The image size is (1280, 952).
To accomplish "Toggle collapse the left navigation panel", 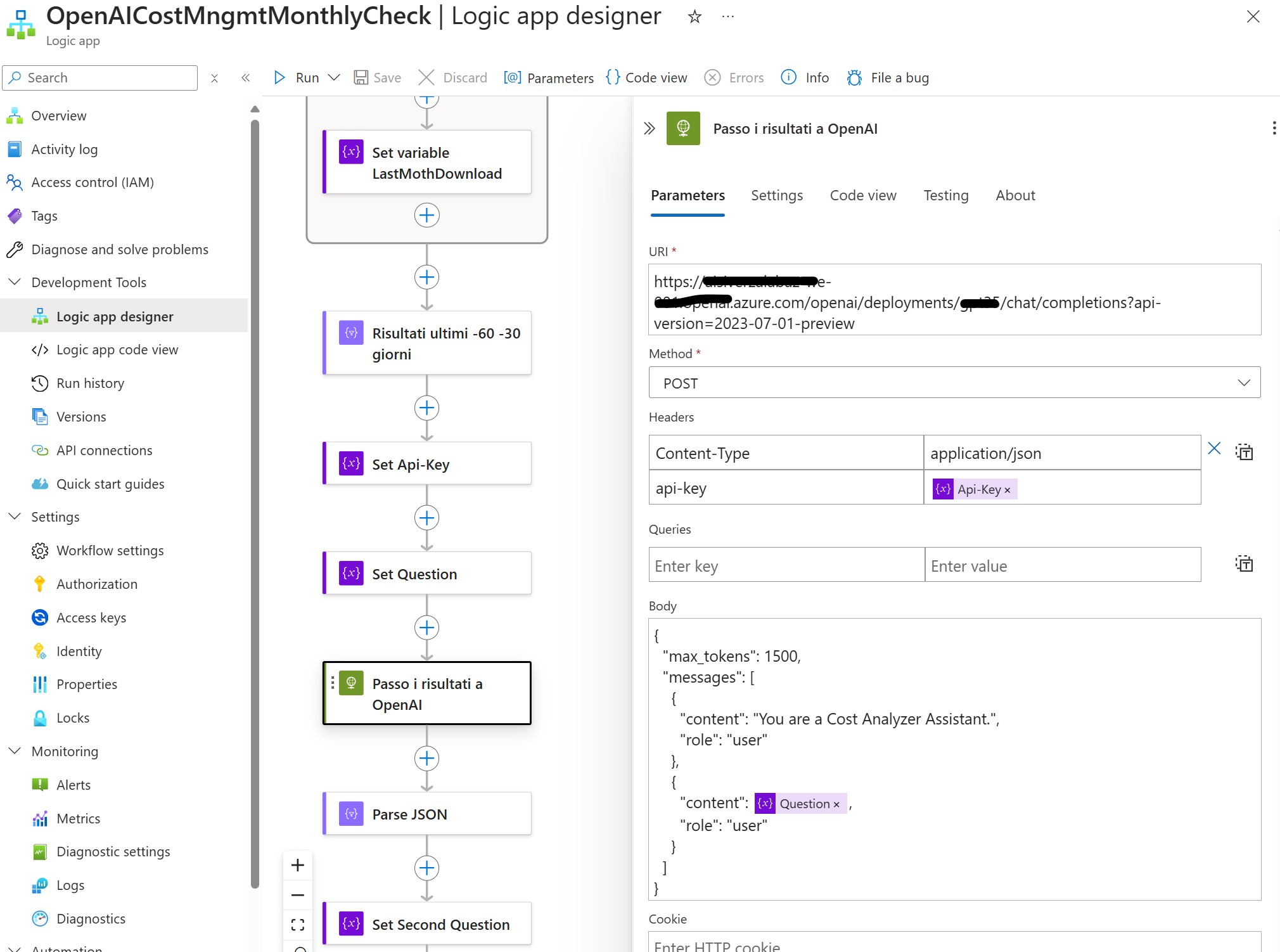I will click(246, 77).
